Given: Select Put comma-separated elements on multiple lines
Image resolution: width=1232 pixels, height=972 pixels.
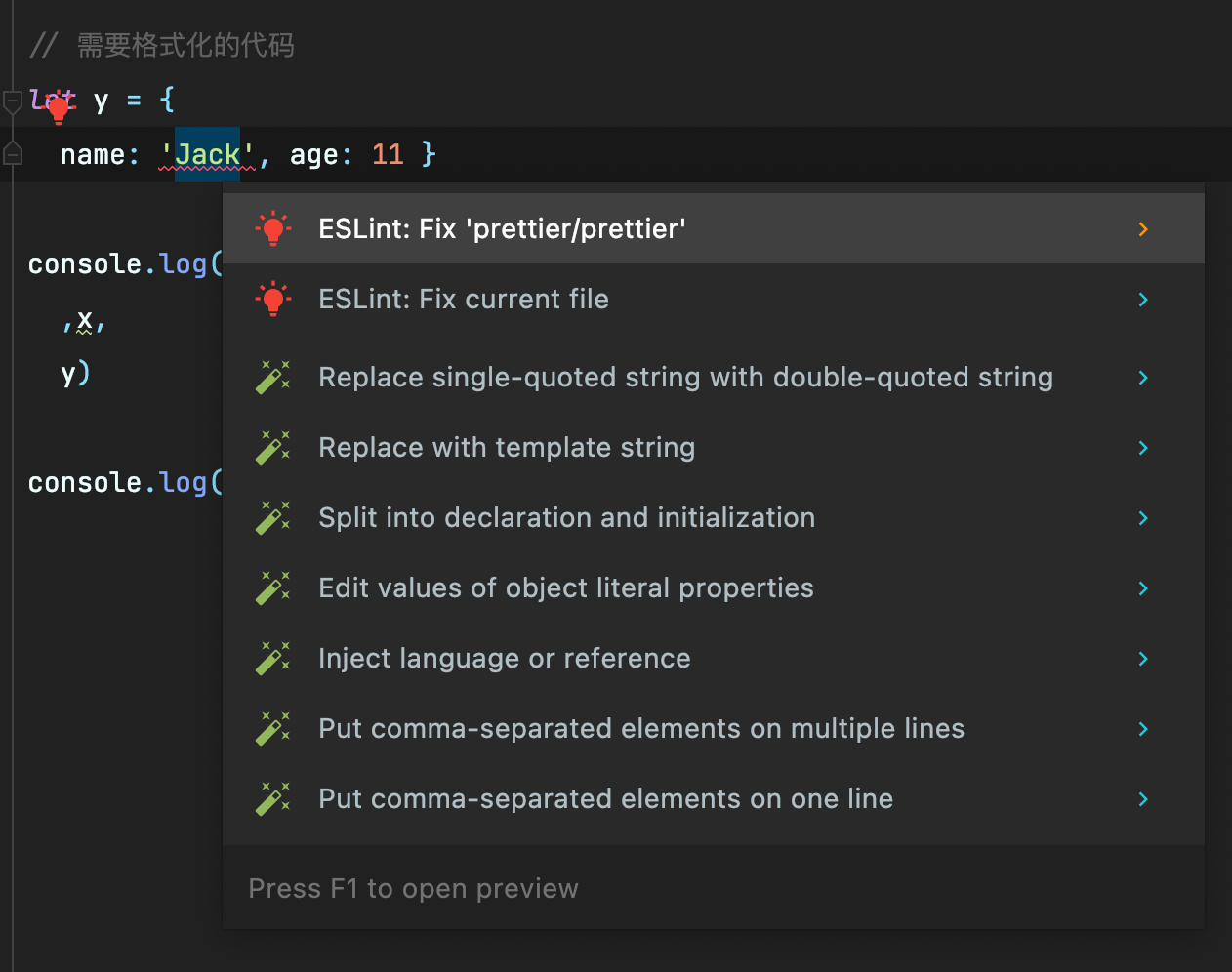Looking at the screenshot, I should tap(714, 728).
